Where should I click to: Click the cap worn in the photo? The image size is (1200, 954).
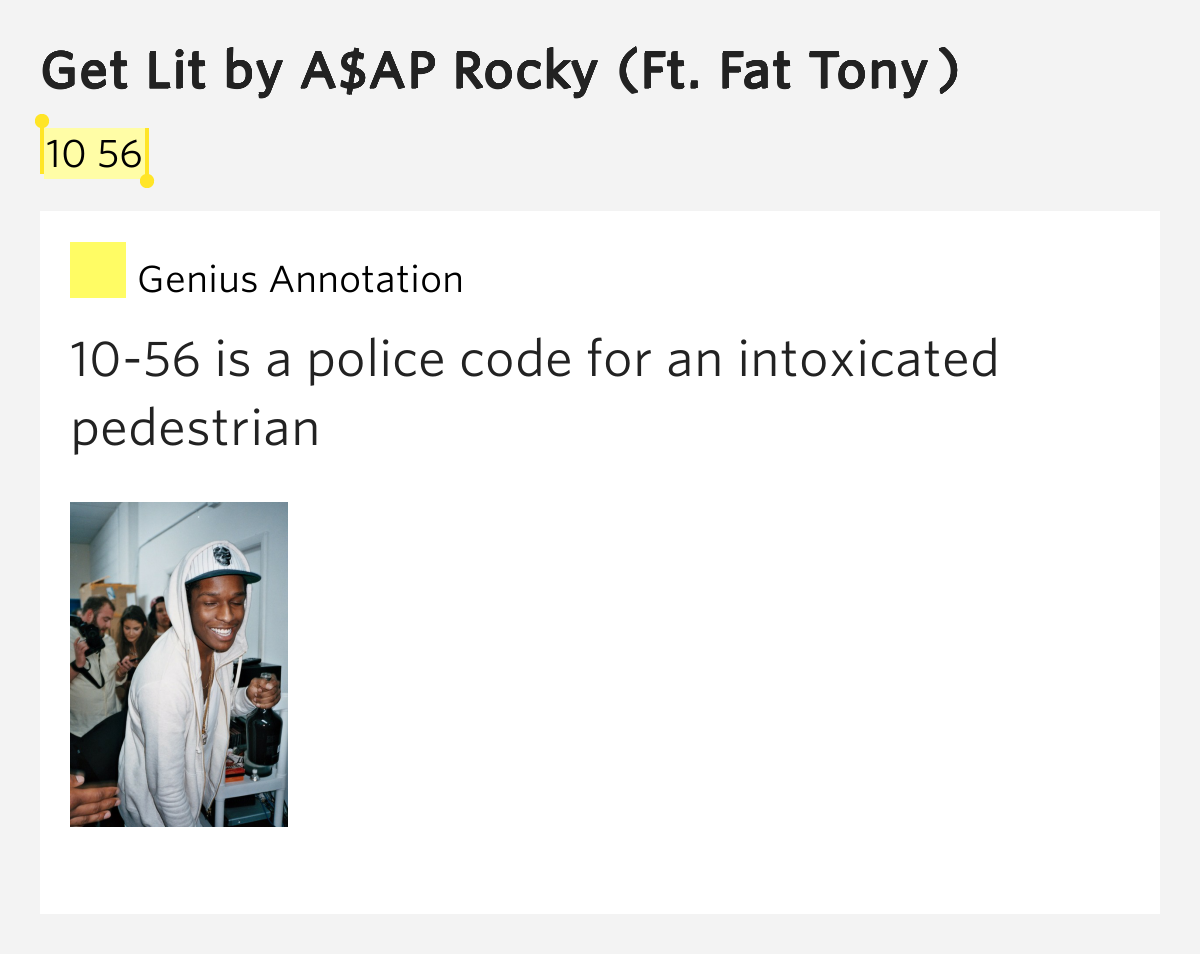221,564
